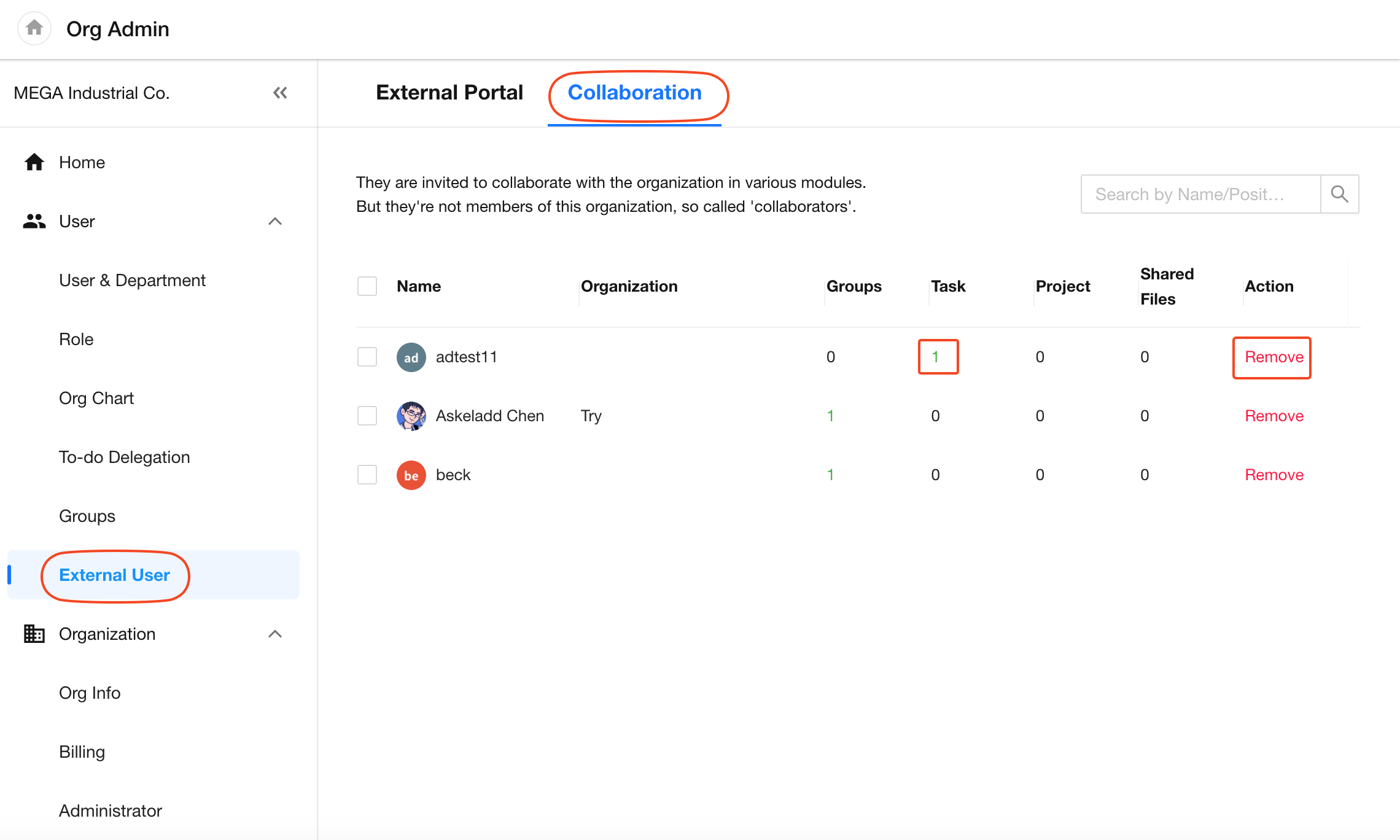Collapse the User menu section
This screenshot has width=1400, height=840.
click(275, 221)
